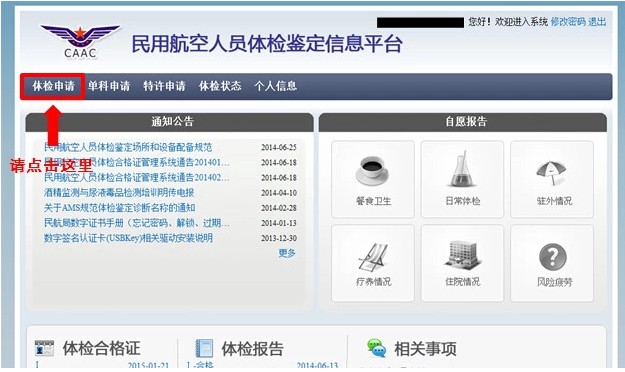The image size is (625, 372).
Task: Click the 更多 more notices link
Action: pos(287,253)
